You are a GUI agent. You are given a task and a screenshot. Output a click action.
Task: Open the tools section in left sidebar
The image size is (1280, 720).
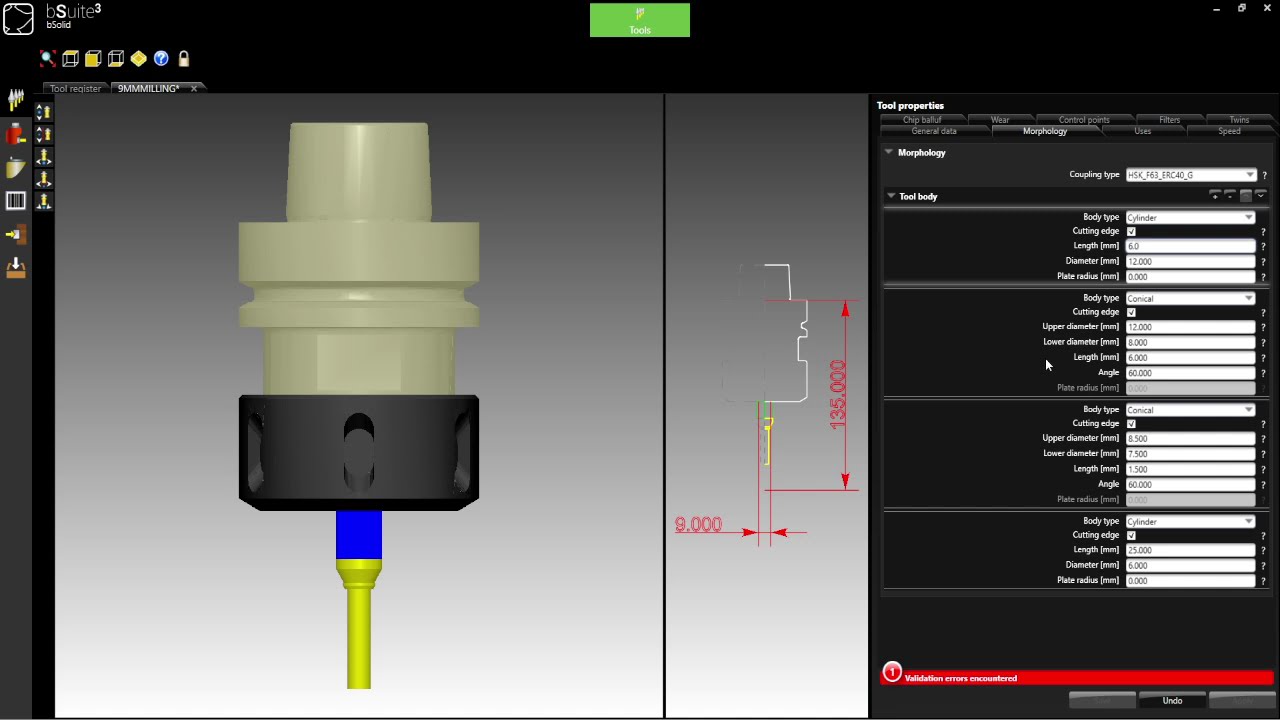(16, 100)
